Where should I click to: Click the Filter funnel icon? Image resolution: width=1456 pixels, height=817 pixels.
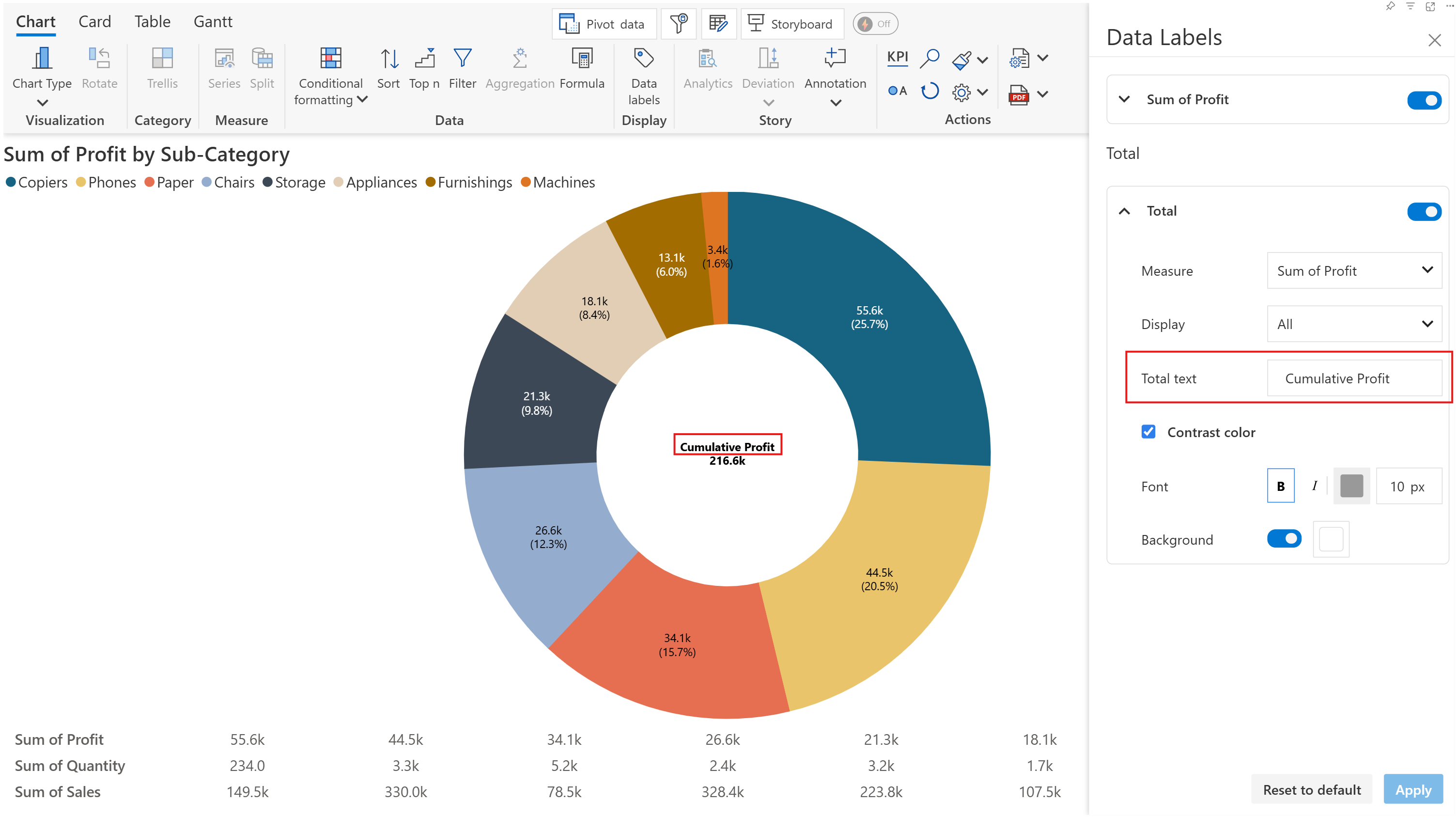[463, 58]
